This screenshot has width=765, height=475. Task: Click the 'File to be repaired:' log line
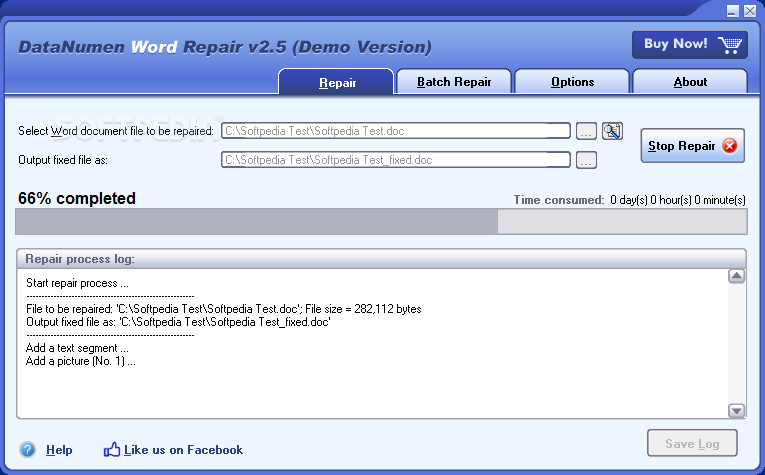coord(223,309)
